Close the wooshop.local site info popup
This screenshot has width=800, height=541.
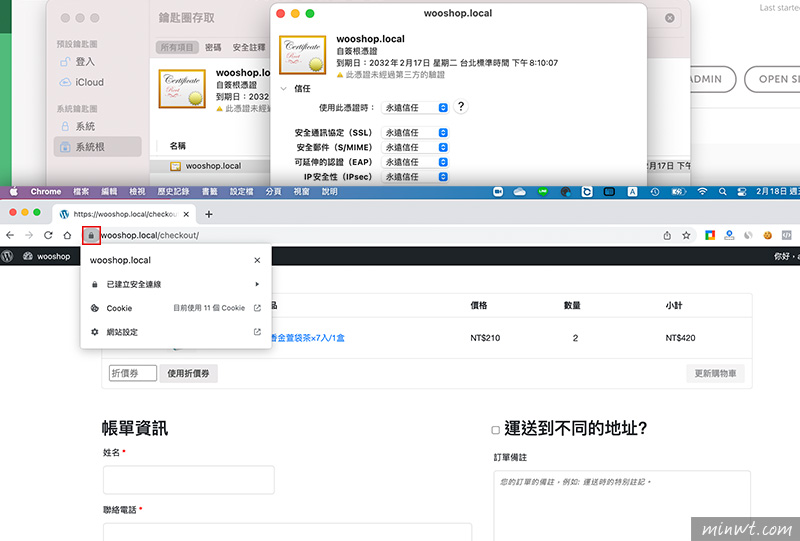pos(257,260)
